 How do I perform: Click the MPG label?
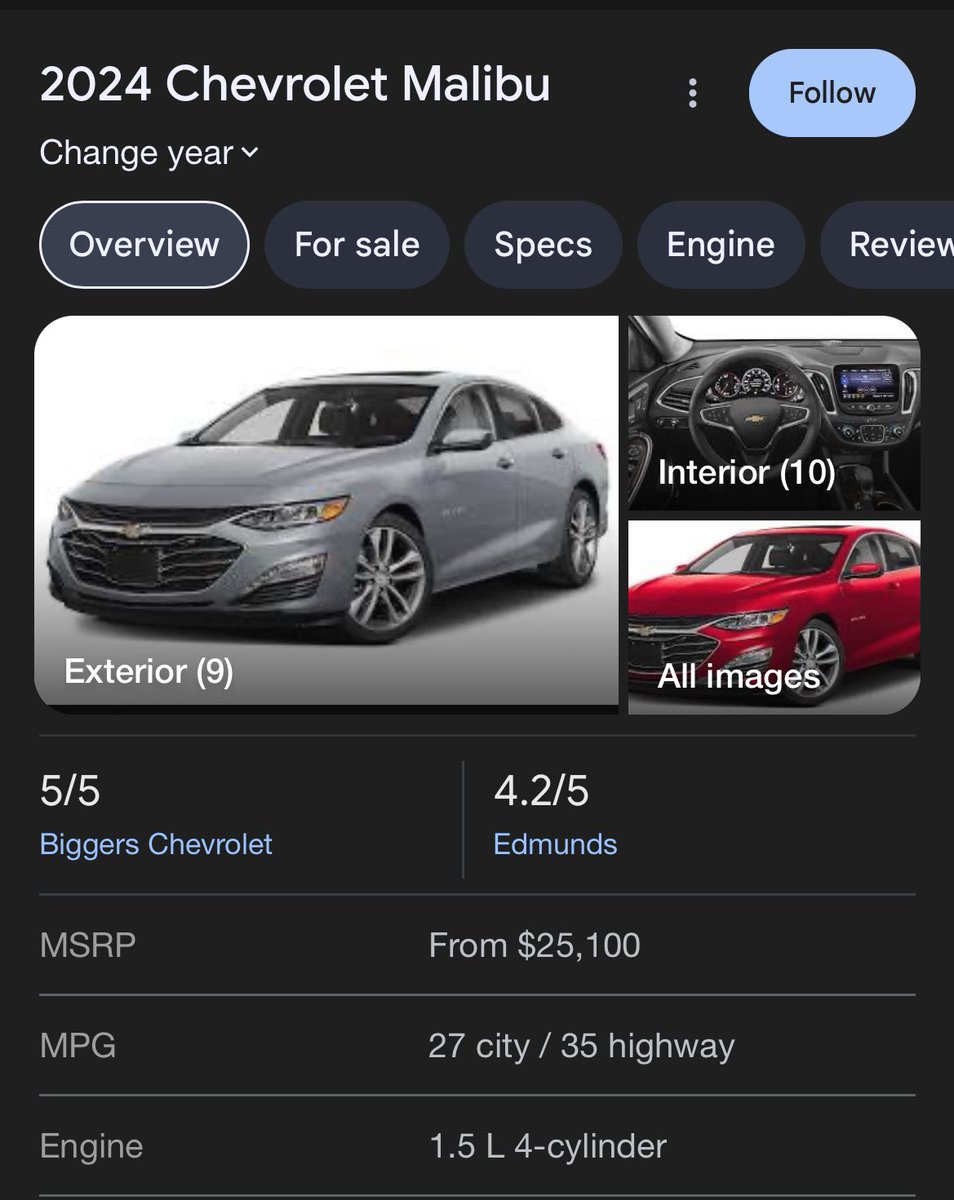point(78,1046)
